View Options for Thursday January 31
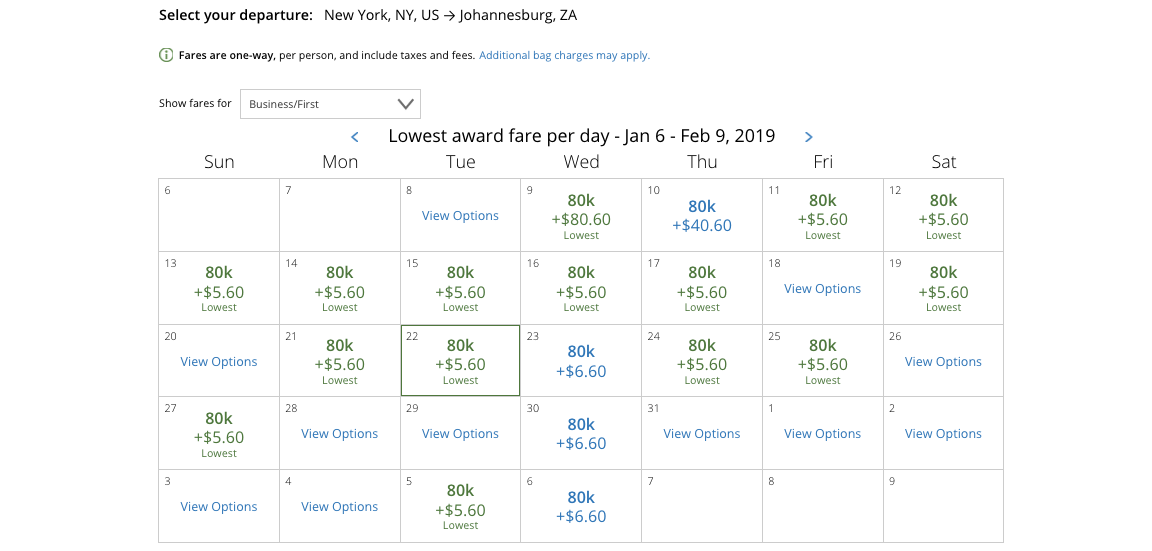The width and height of the screenshot is (1152, 551). tap(702, 434)
